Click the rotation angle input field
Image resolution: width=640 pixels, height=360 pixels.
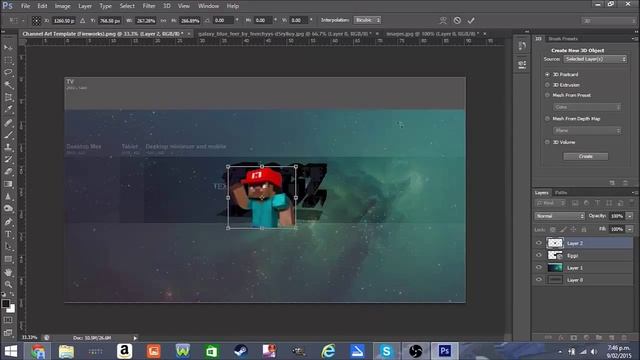coord(224,20)
